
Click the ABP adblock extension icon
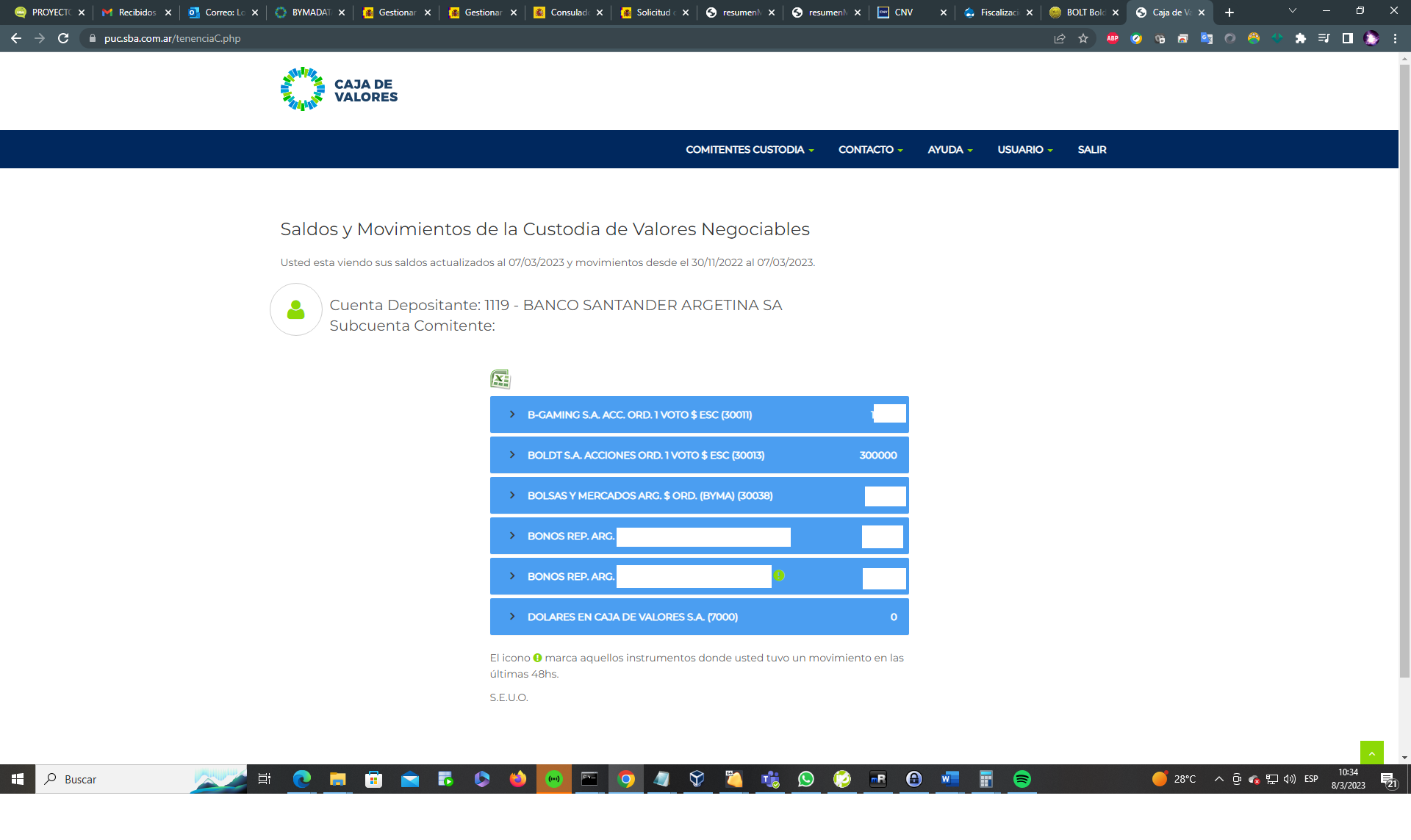[x=1113, y=38]
